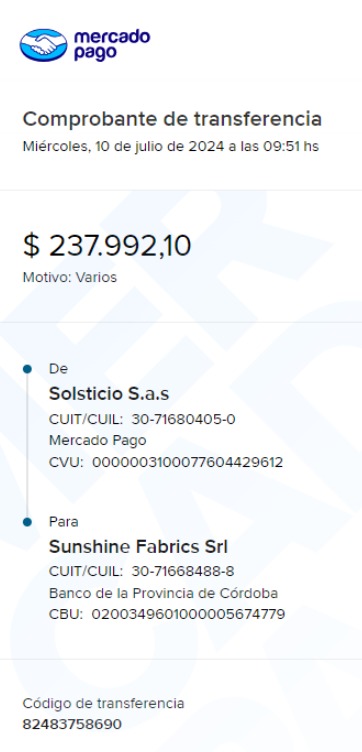Click the mercado pago brand wordmark

tap(112, 45)
